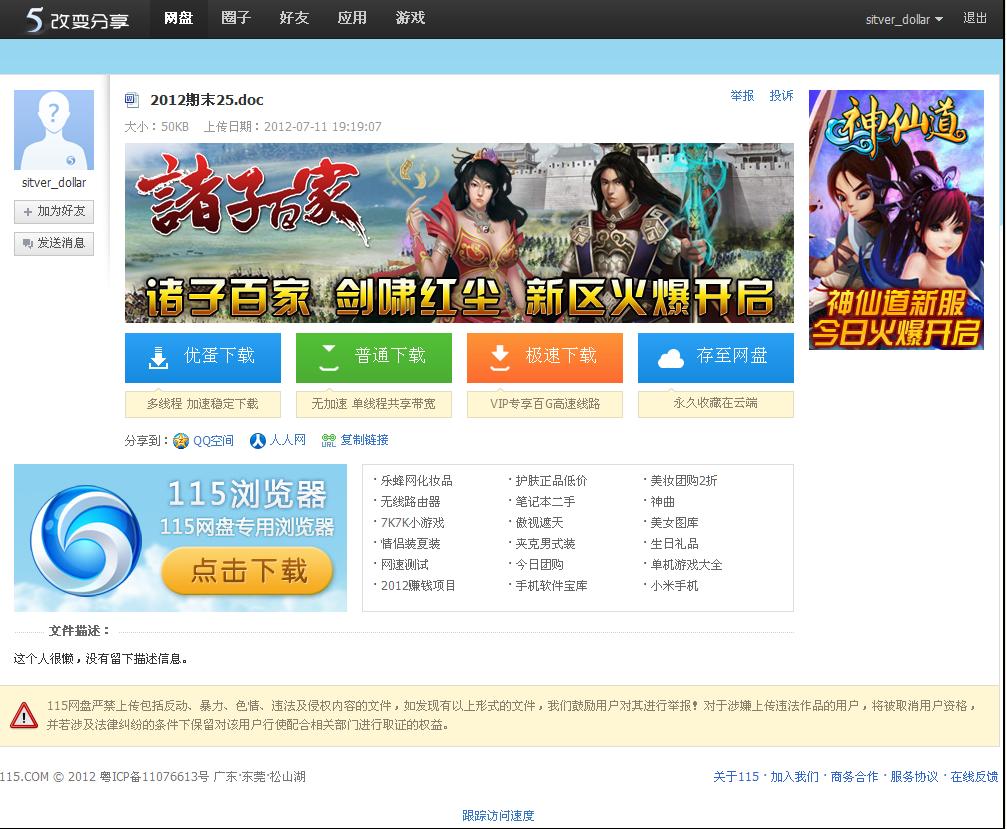Open 夹克男式装 link
The height and width of the screenshot is (829, 1007).
click(x=545, y=544)
